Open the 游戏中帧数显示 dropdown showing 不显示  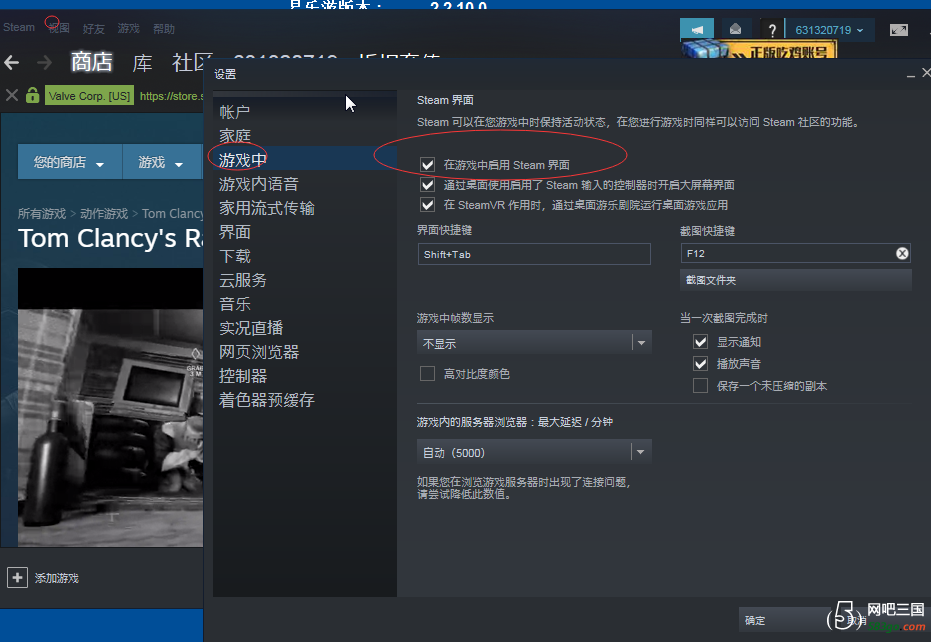[534, 343]
